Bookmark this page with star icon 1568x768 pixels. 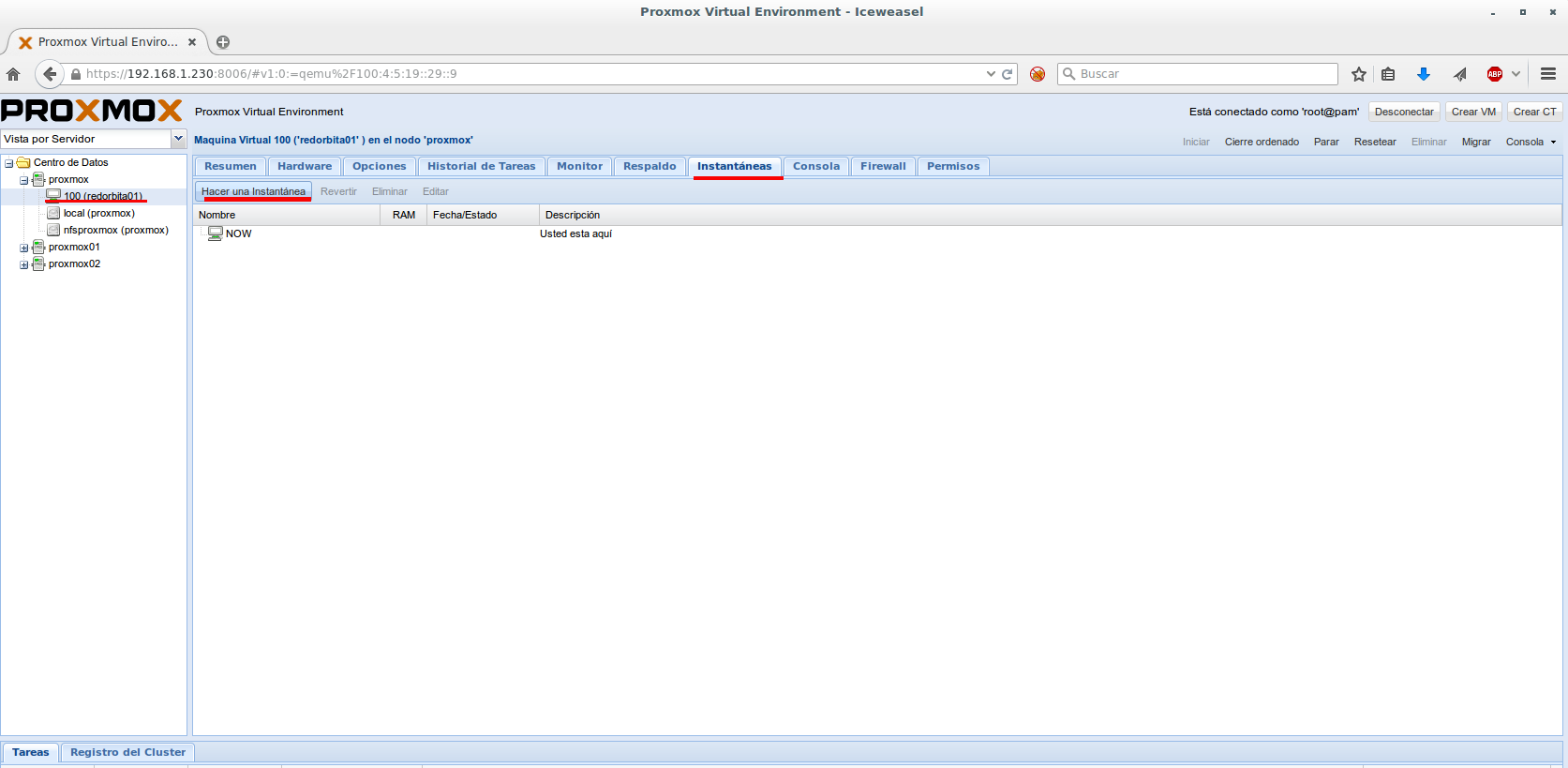(1359, 74)
